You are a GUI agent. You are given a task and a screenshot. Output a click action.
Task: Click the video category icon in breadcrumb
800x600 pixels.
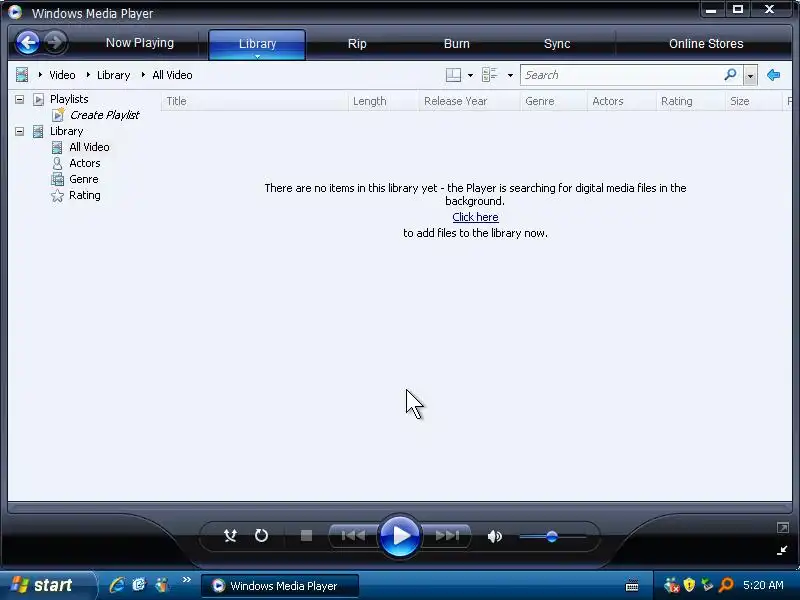pyautogui.click(x=22, y=75)
